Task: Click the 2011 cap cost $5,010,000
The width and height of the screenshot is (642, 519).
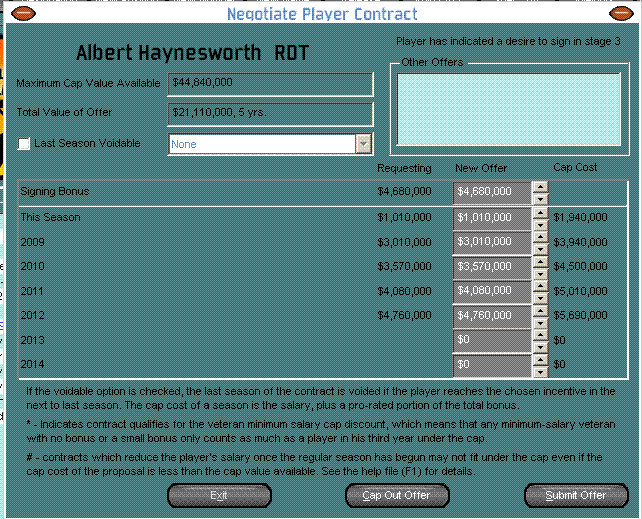Action: [x=580, y=291]
